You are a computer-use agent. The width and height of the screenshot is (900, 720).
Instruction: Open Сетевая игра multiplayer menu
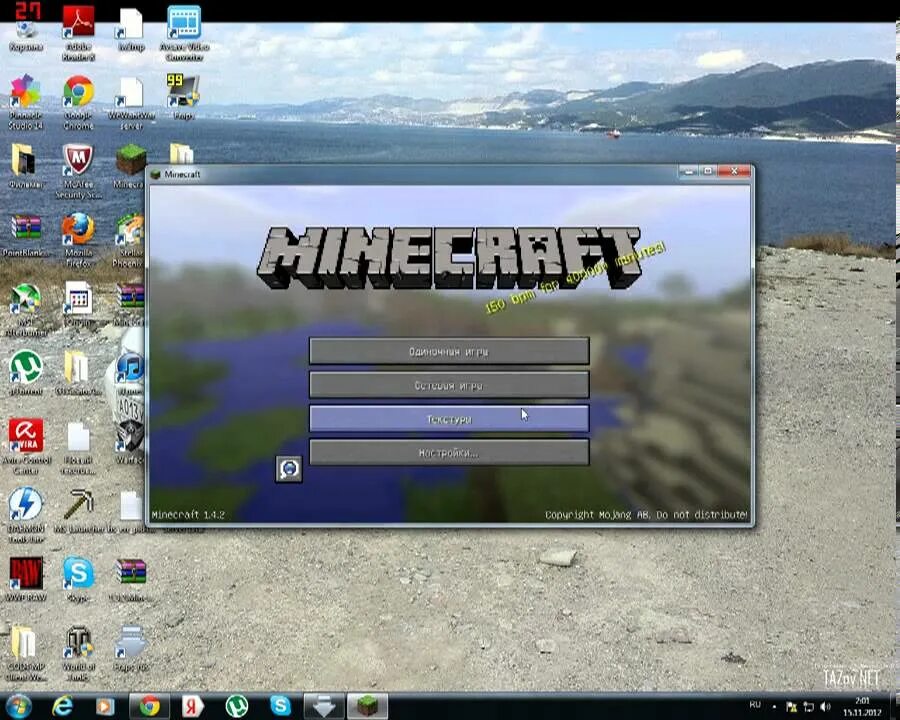pos(449,385)
